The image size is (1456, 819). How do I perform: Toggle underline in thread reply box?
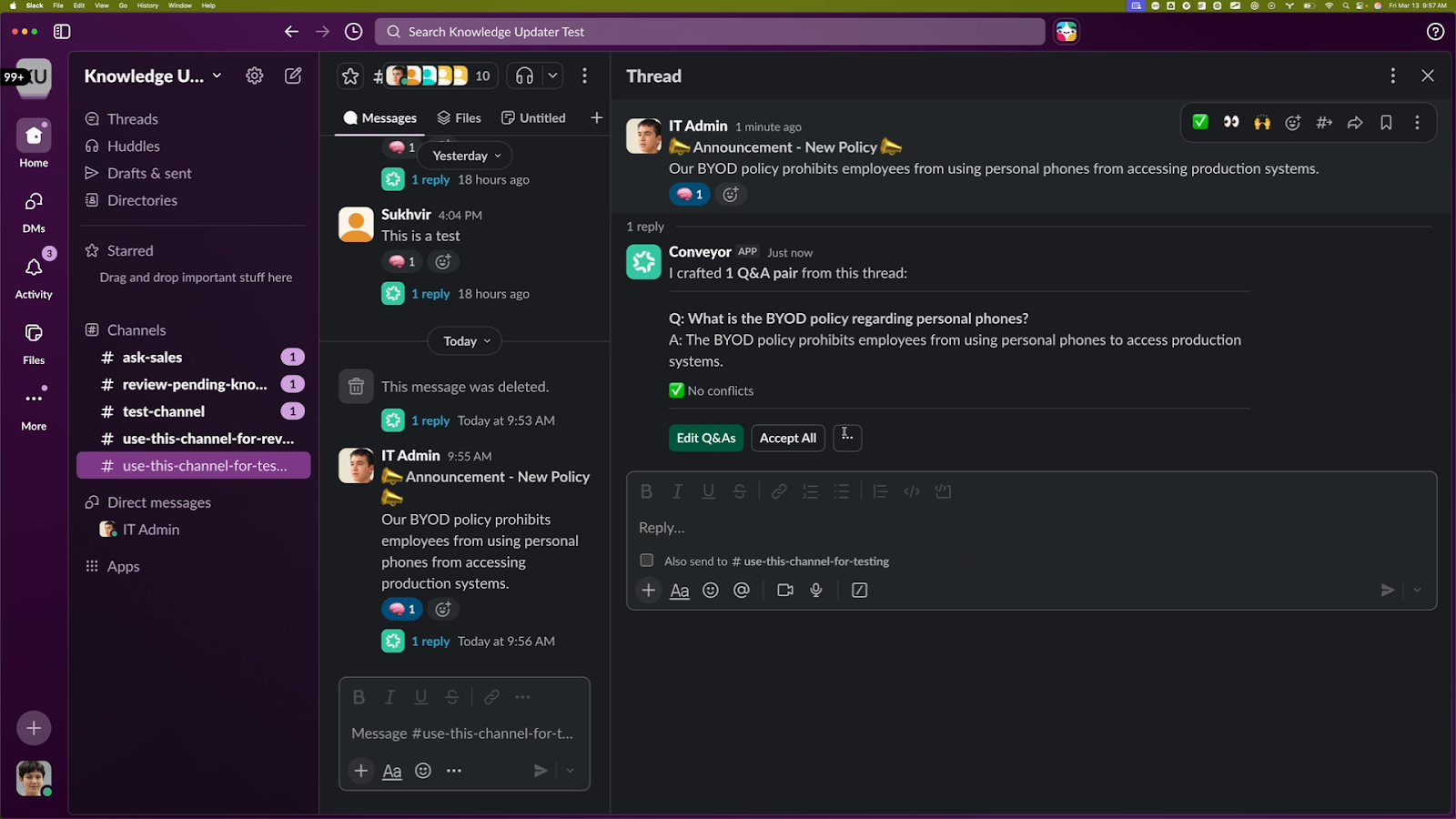(x=708, y=491)
